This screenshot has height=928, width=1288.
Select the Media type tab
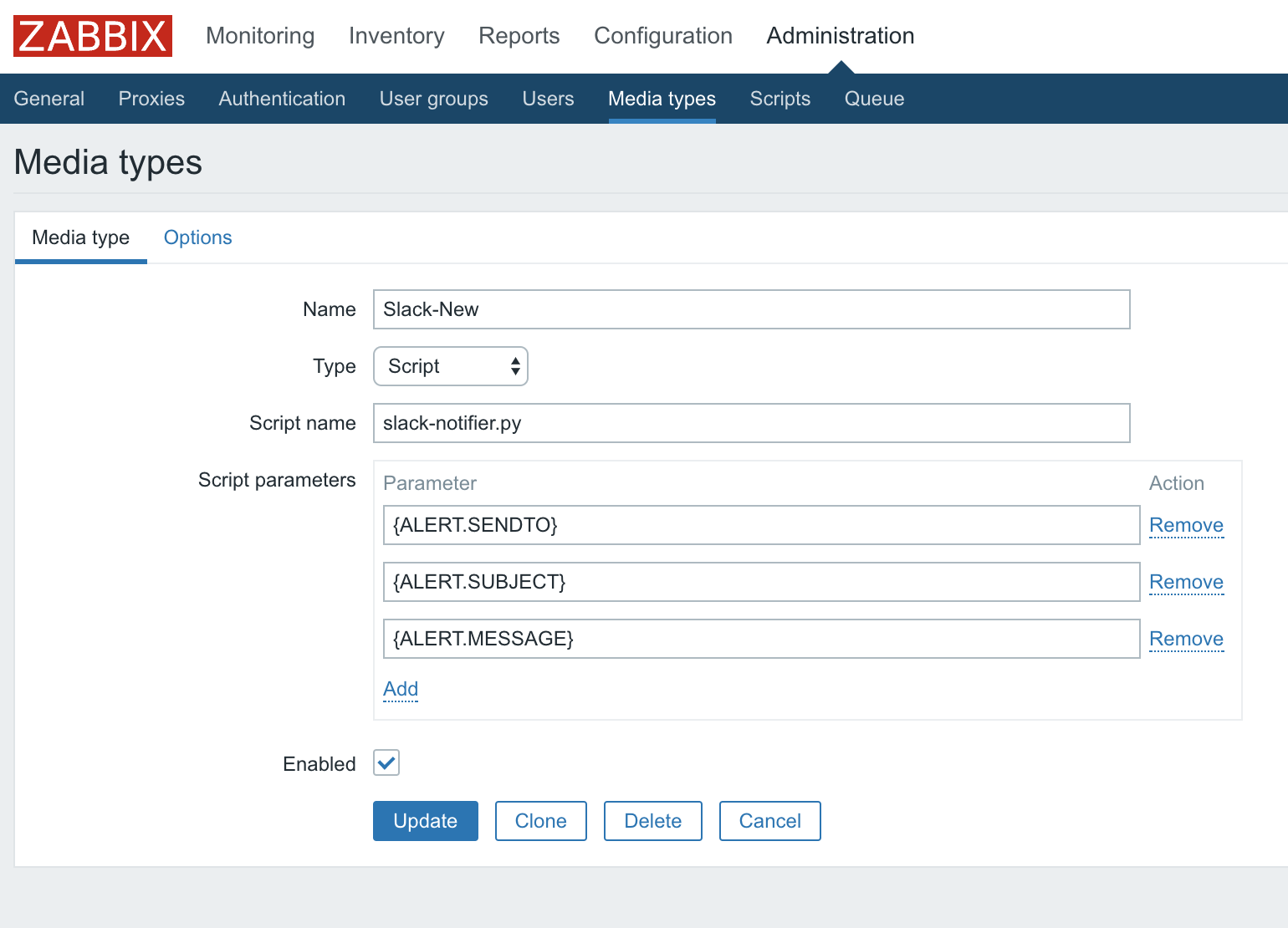click(81, 237)
